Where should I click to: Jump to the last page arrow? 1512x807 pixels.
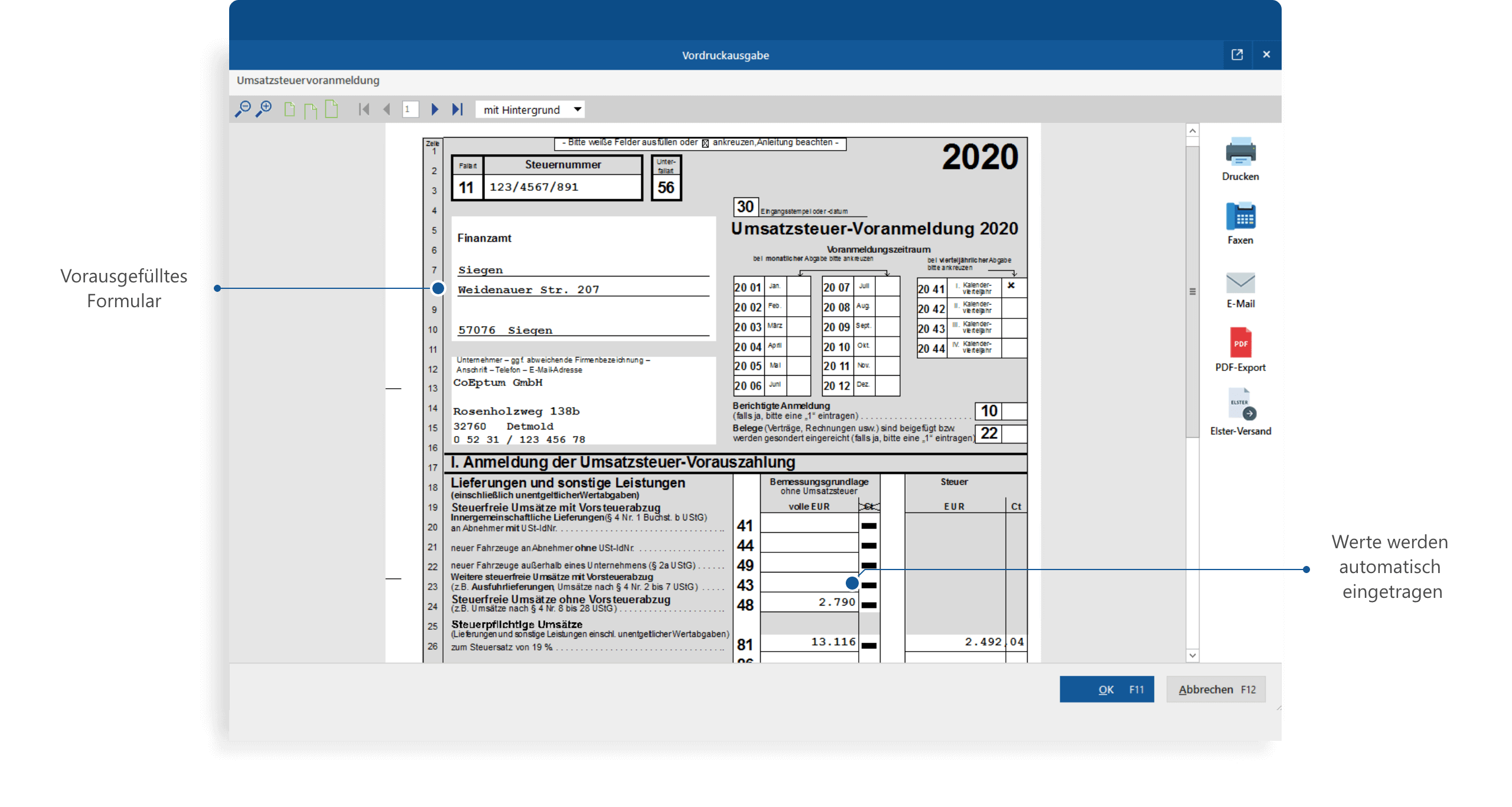457,109
